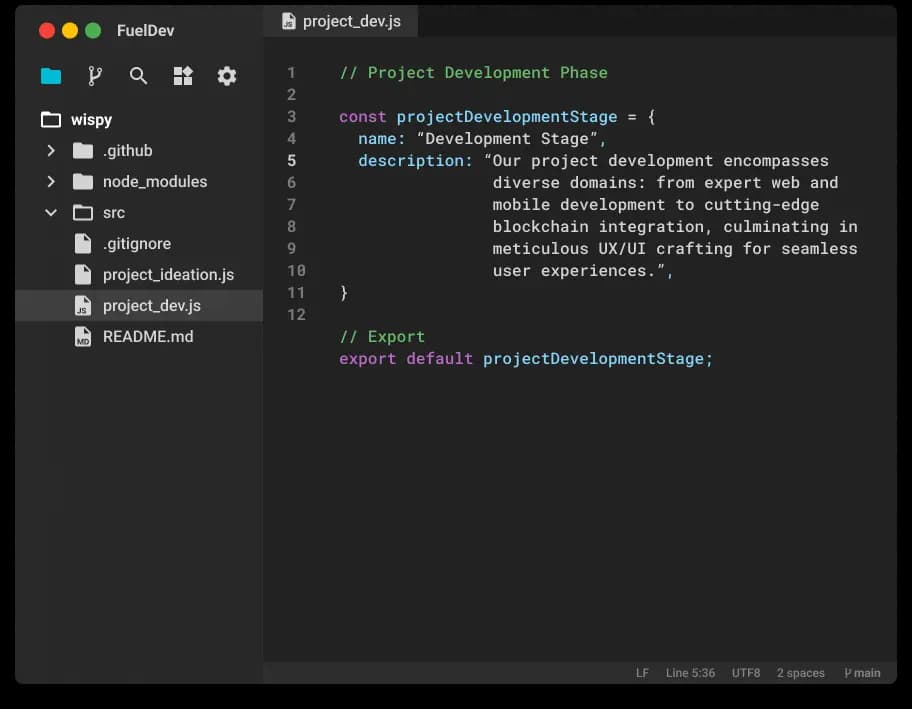Expand the .github folder chevron
The width and height of the screenshot is (912, 709).
(x=51, y=151)
